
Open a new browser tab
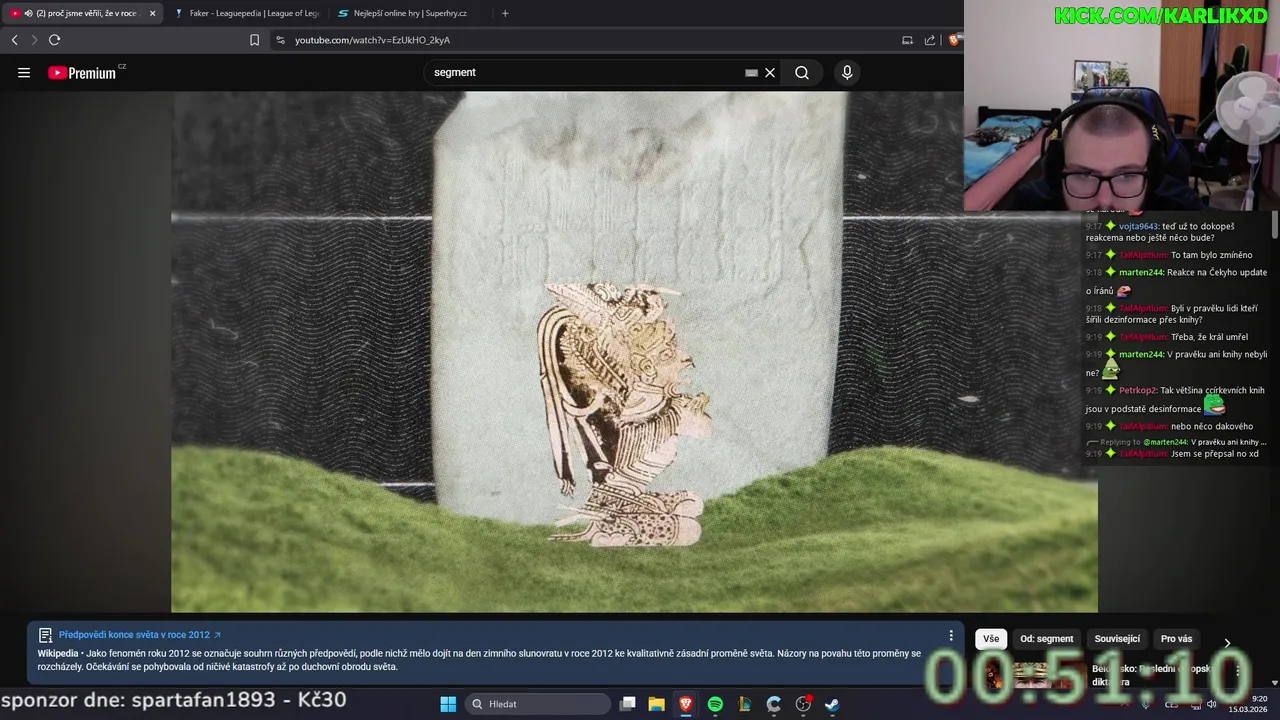[x=505, y=13]
